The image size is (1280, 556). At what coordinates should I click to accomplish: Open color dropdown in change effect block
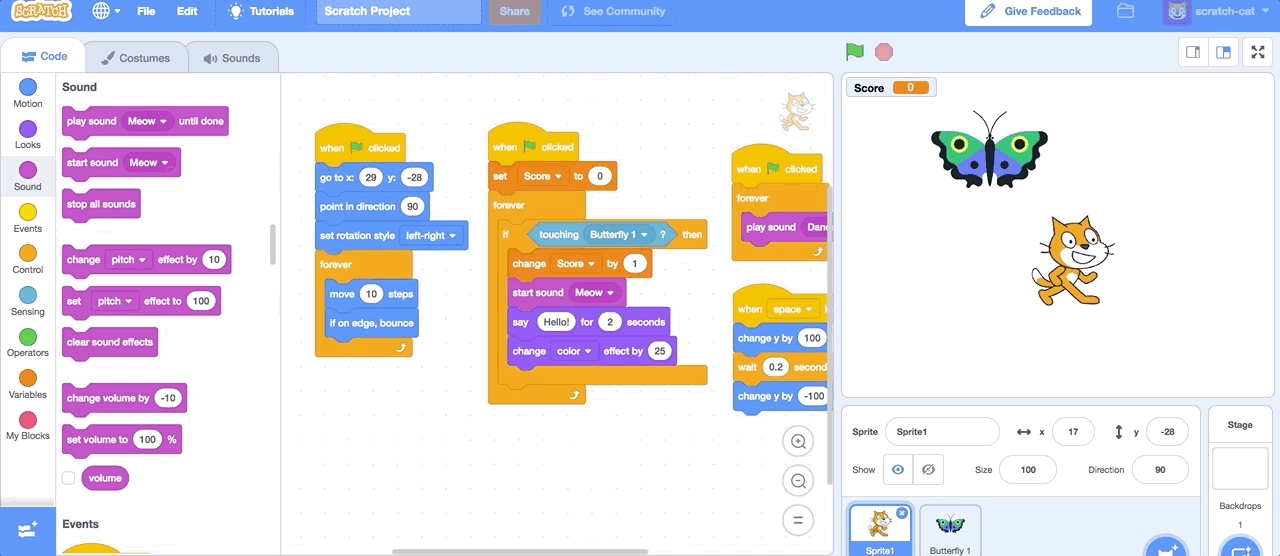574,351
